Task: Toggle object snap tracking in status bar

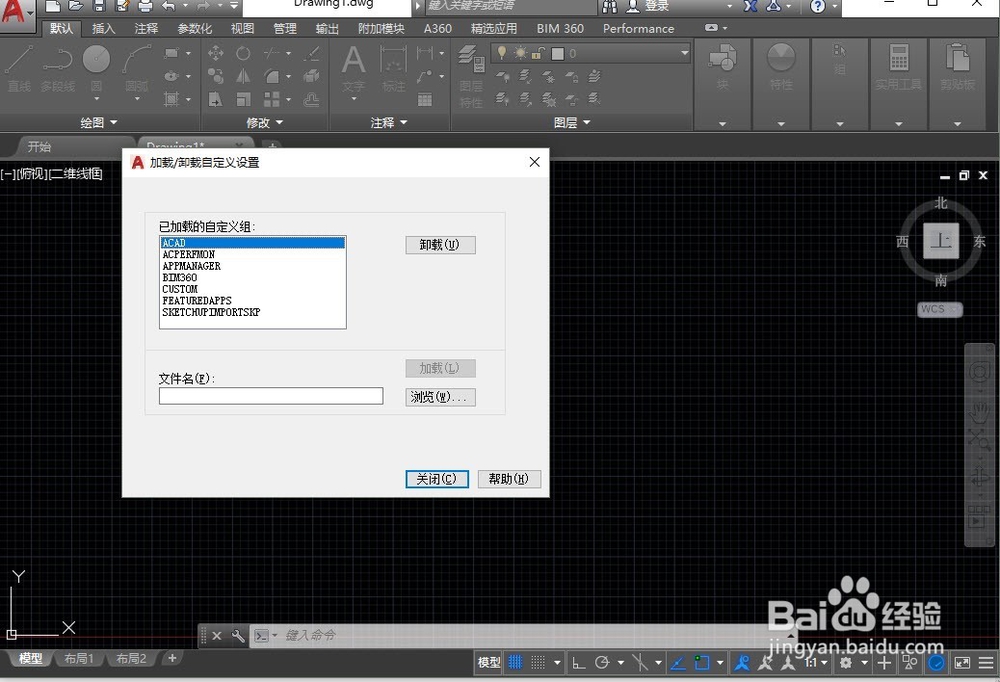Action: click(679, 663)
